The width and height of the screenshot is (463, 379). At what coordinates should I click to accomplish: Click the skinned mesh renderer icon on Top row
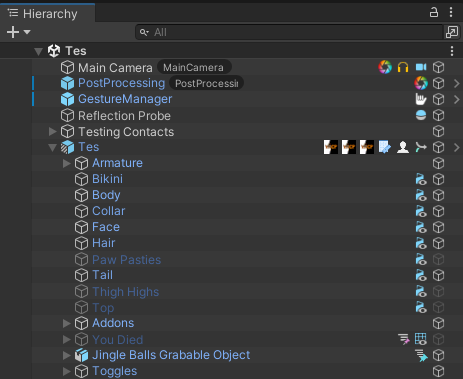click(x=421, y=307)
